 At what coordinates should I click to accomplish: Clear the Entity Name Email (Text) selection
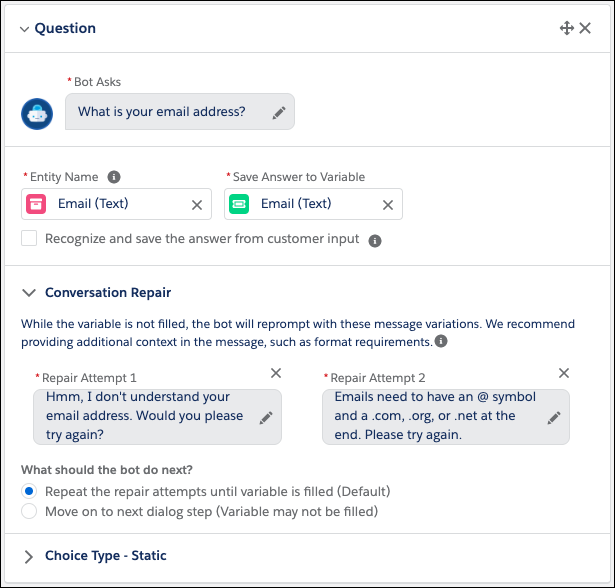pyautogui.click(x=197, y=204)
